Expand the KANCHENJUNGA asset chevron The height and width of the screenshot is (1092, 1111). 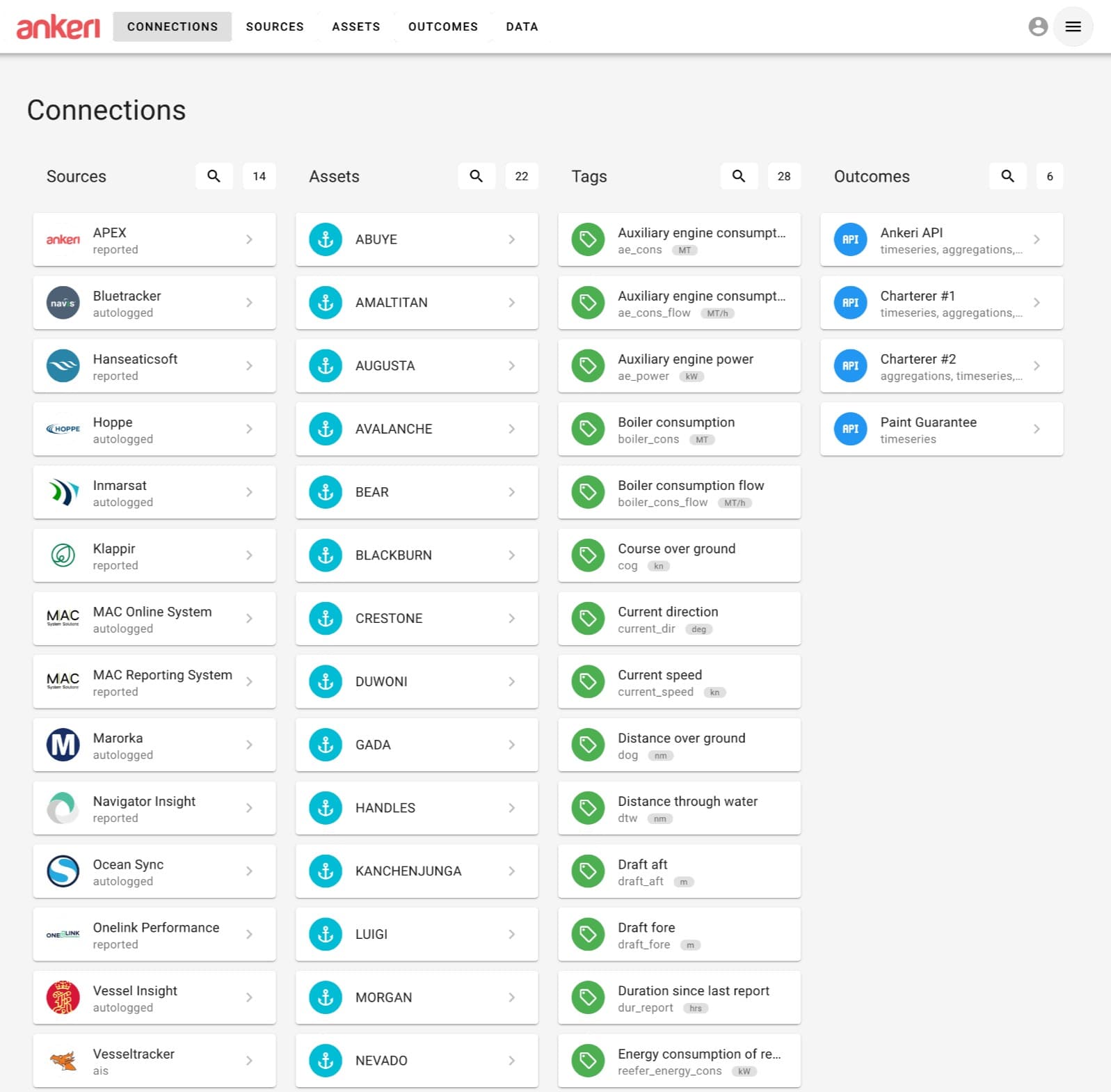click(x=511, y=871)
